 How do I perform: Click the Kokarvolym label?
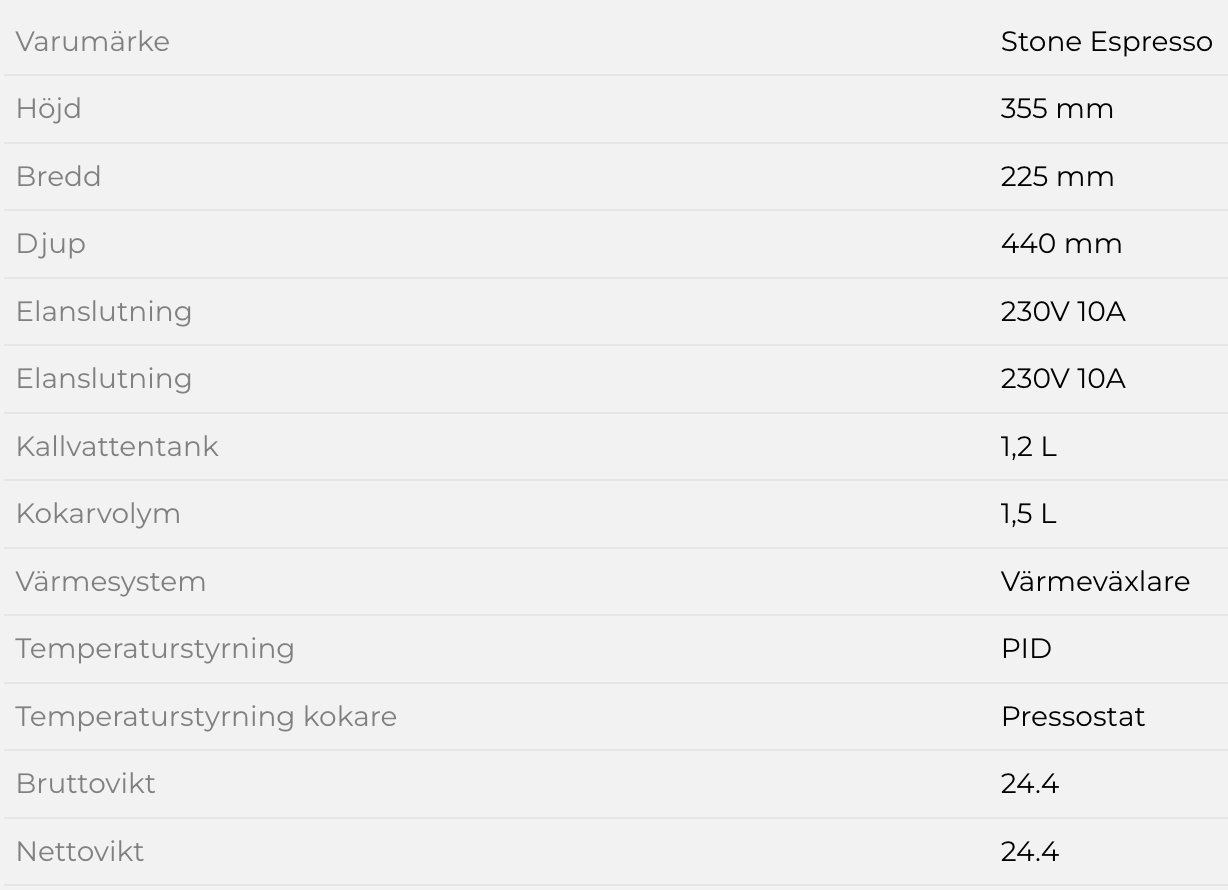click(98, 514)
